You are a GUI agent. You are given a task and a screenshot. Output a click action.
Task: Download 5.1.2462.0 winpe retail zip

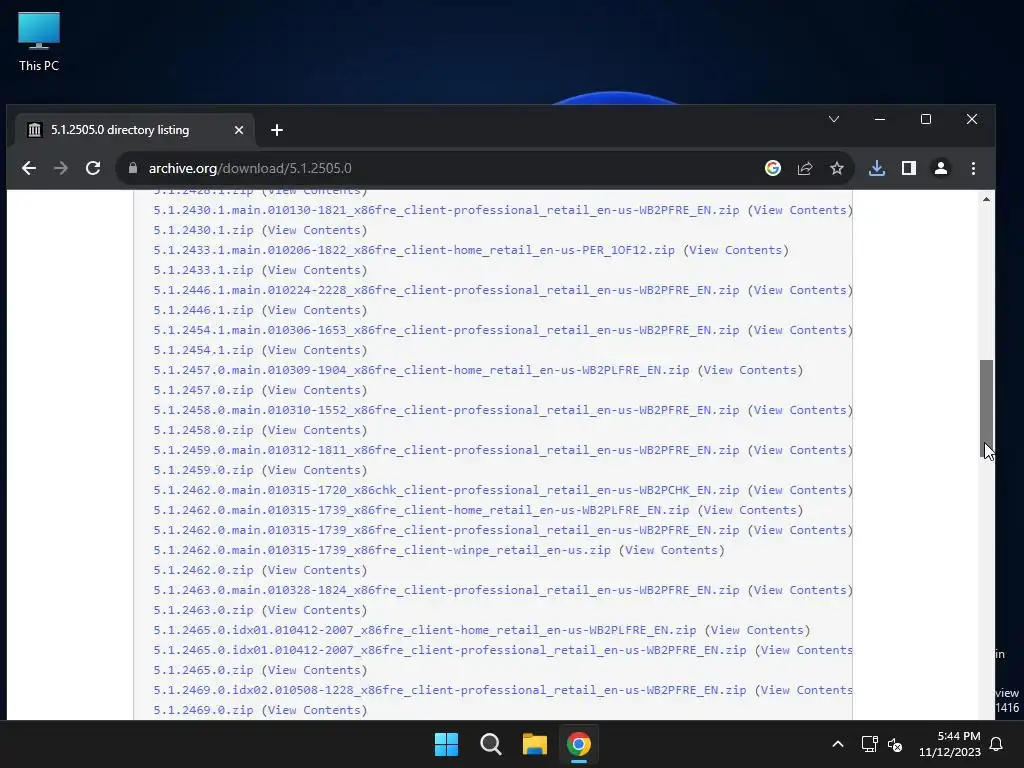coord(382,551)
